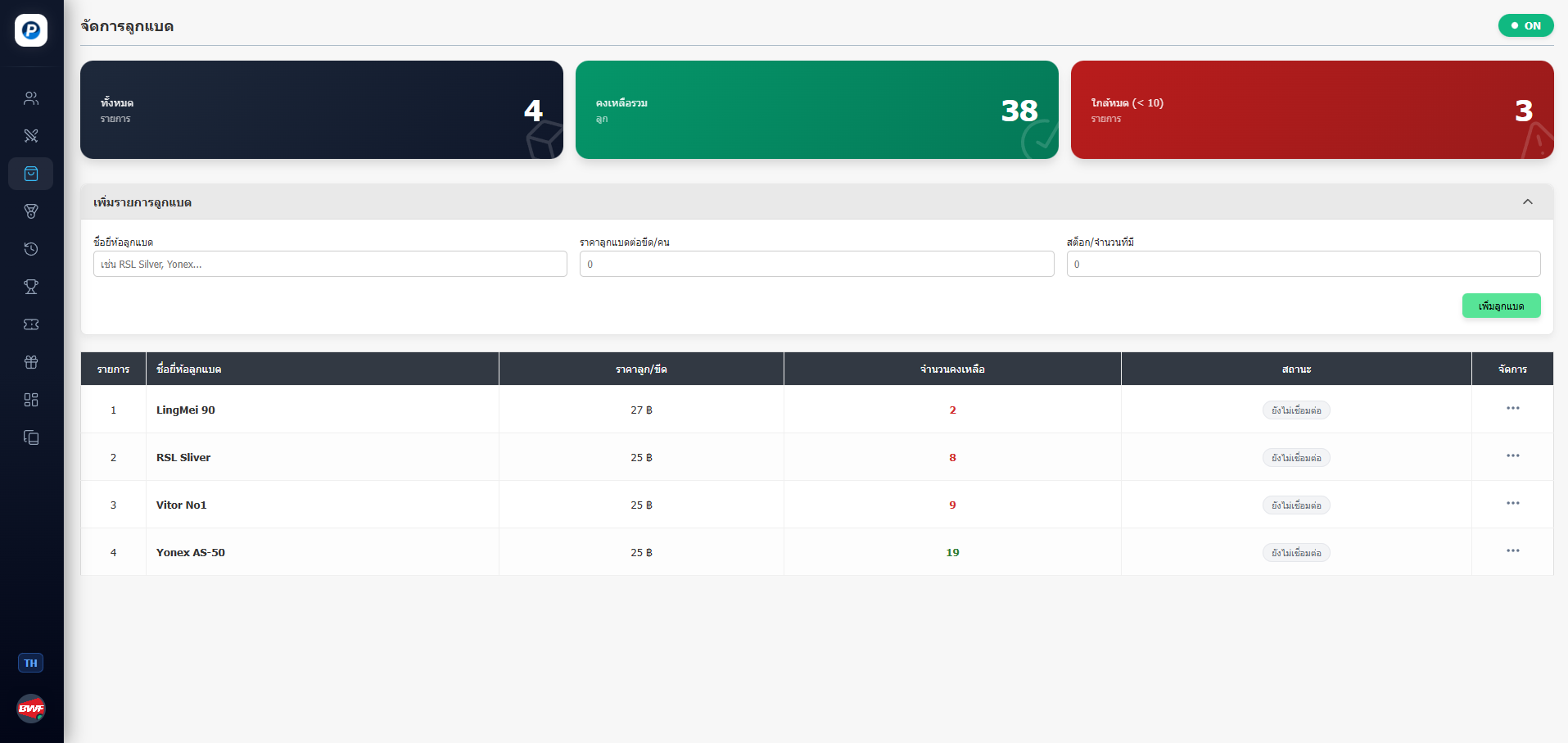Open the players (people) sidebar icon
The width and height of the screenshot is (1568, 743).
tap(31, 98)
